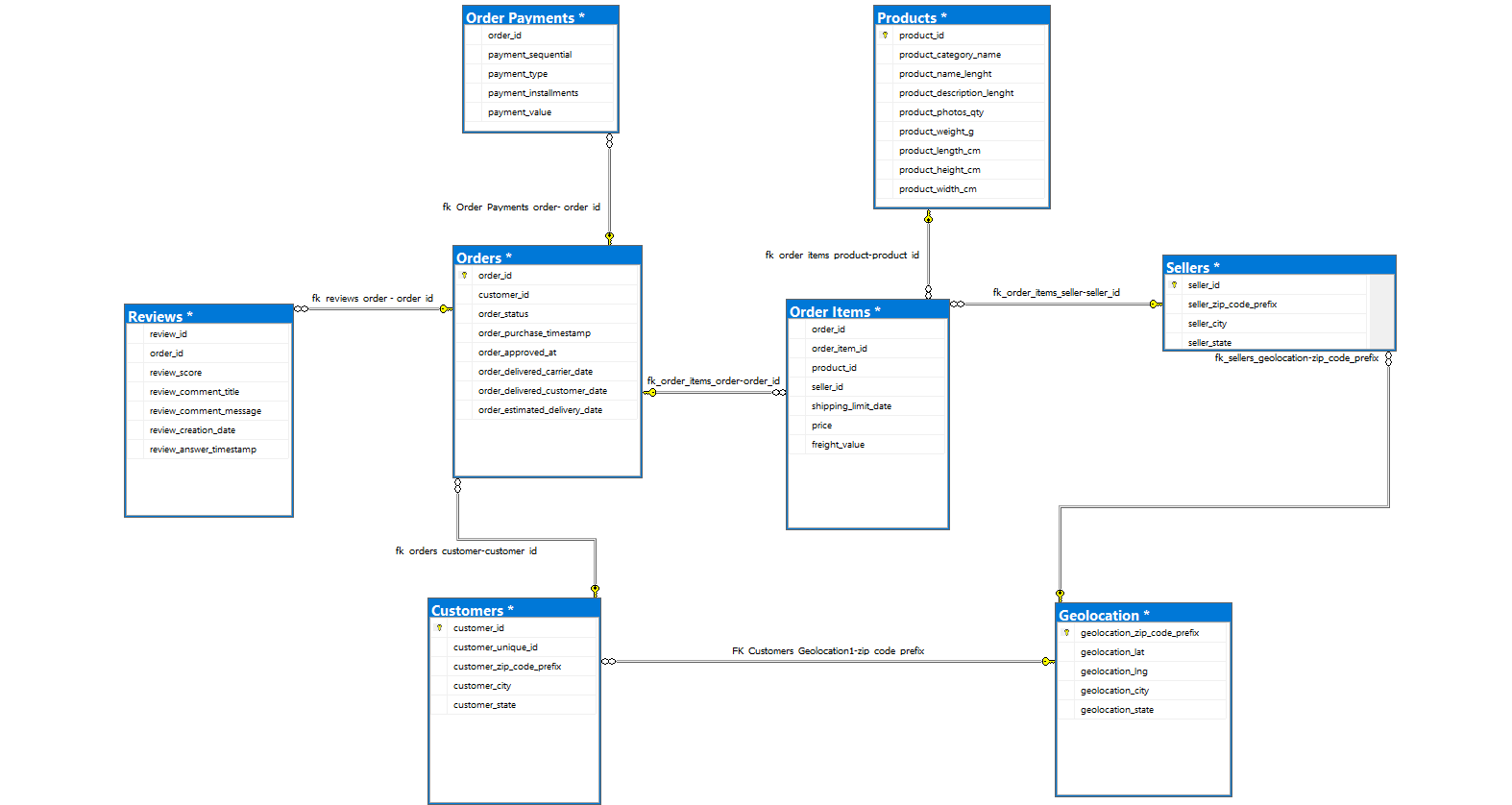Select the shipping_limit_date column in Order Items

point(851,406)
